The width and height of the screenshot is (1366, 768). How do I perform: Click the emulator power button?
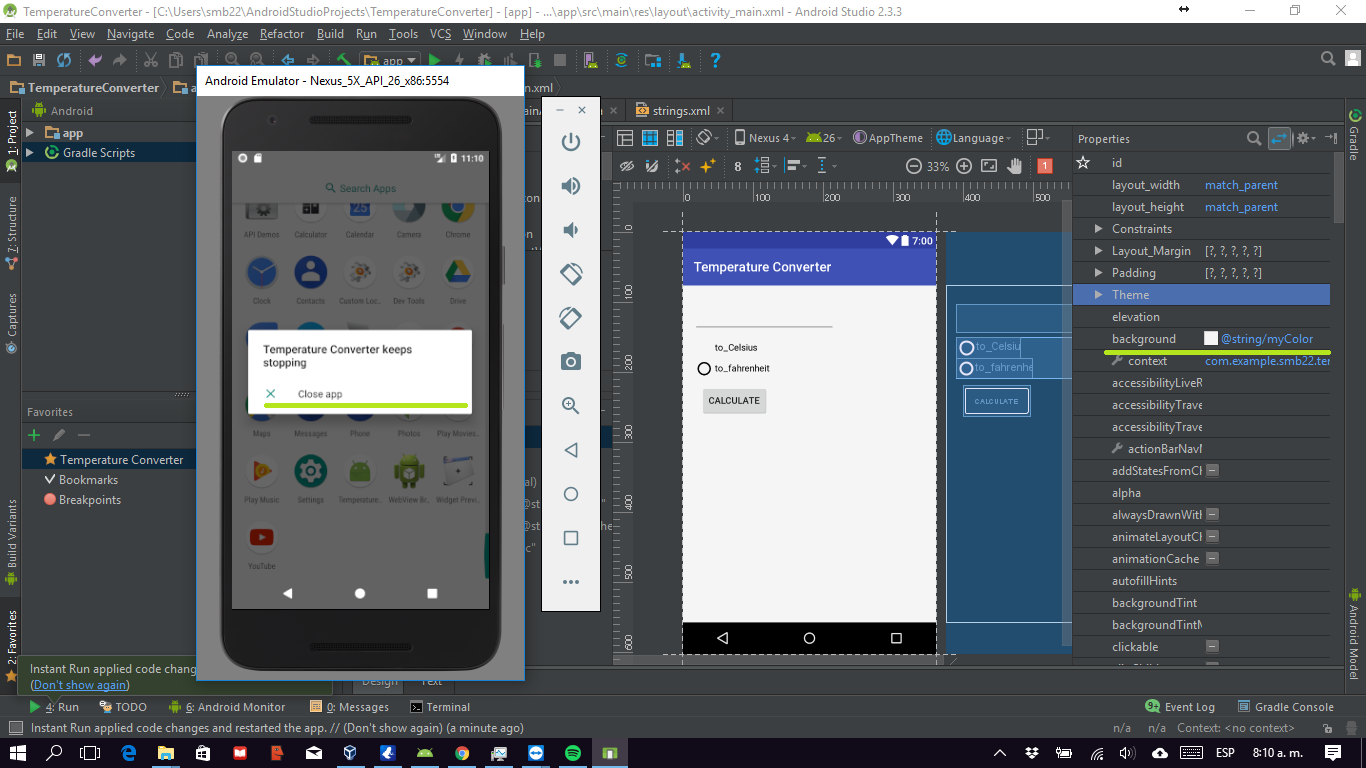[x=571, y=142]
